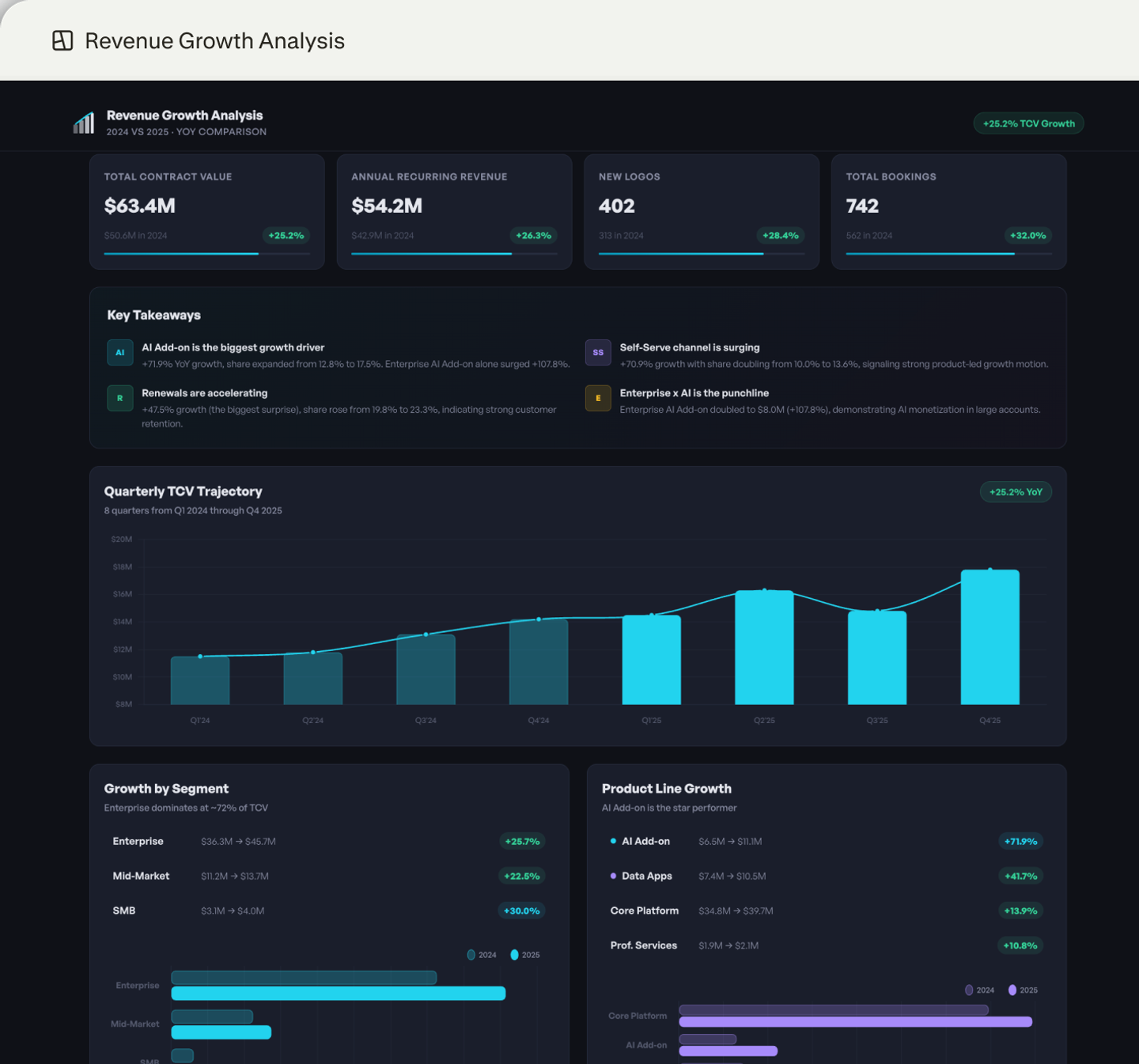This screenshot has height=1064, width=1139.
Task: Select the Annual Recurring Revenue card
Action: (x=454, y=212)
